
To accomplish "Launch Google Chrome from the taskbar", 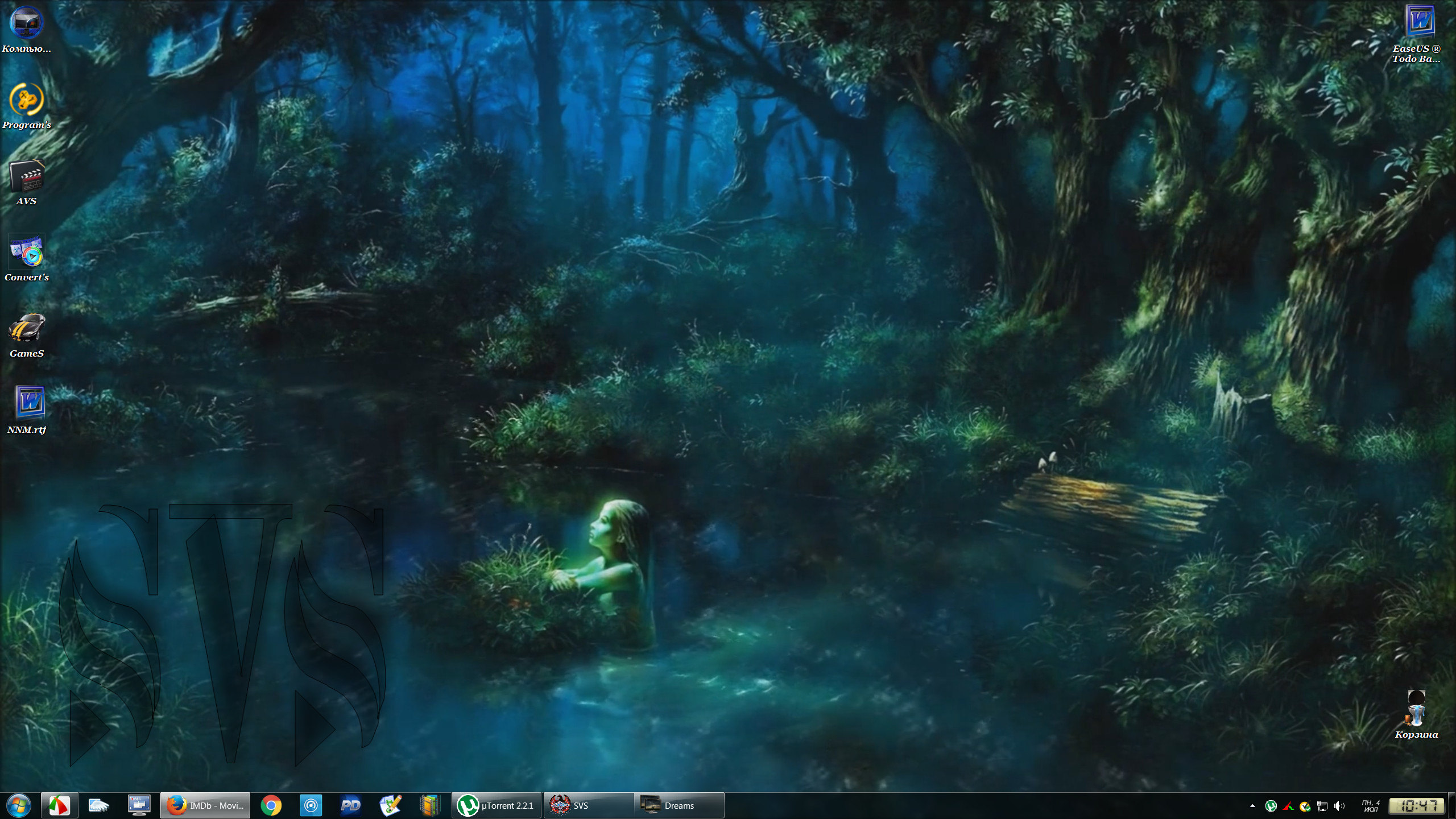I will [x=271, y=805].
